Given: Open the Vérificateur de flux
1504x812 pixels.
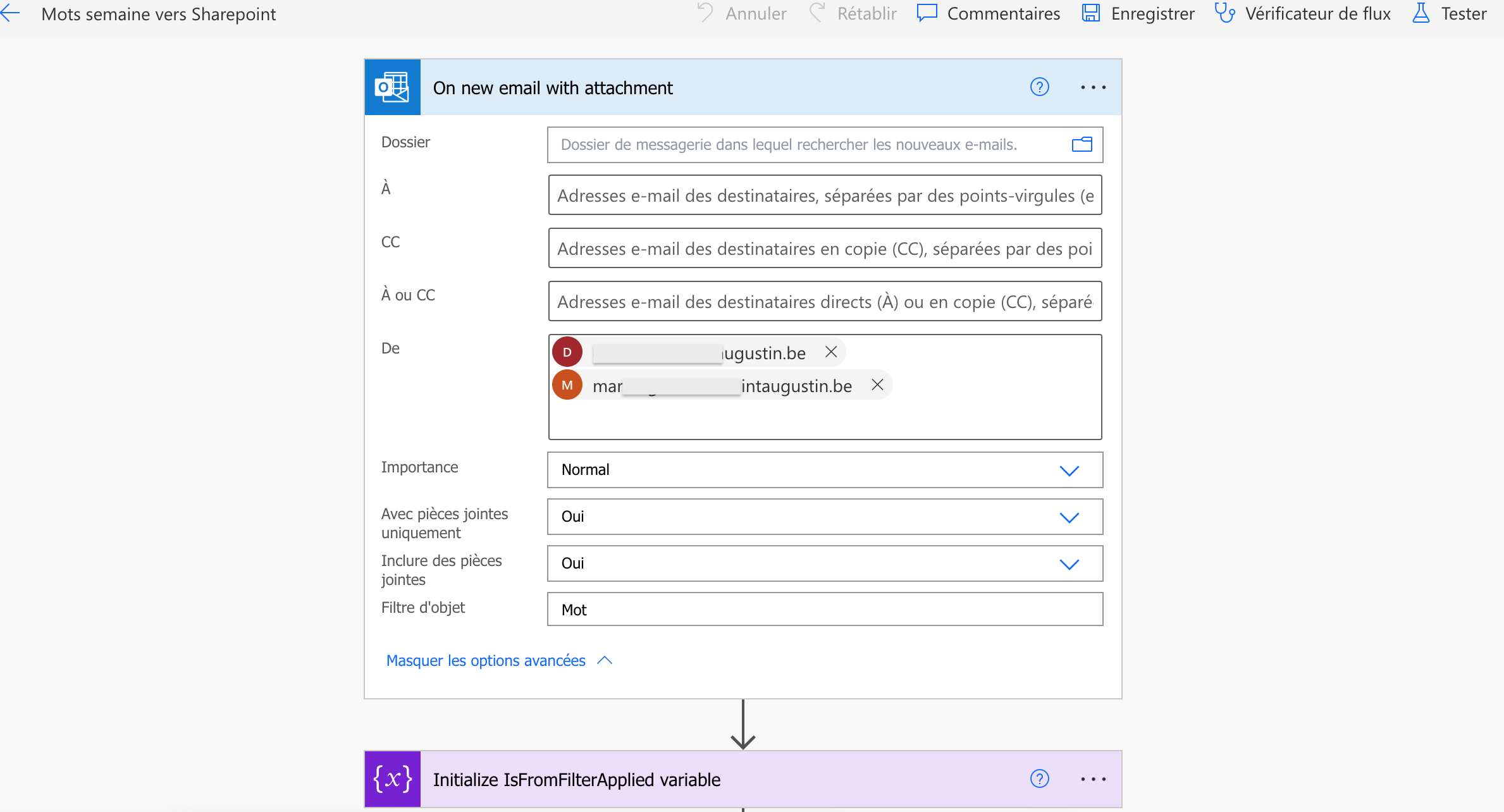Looking at the screenshot, I should pos(1303,13).
